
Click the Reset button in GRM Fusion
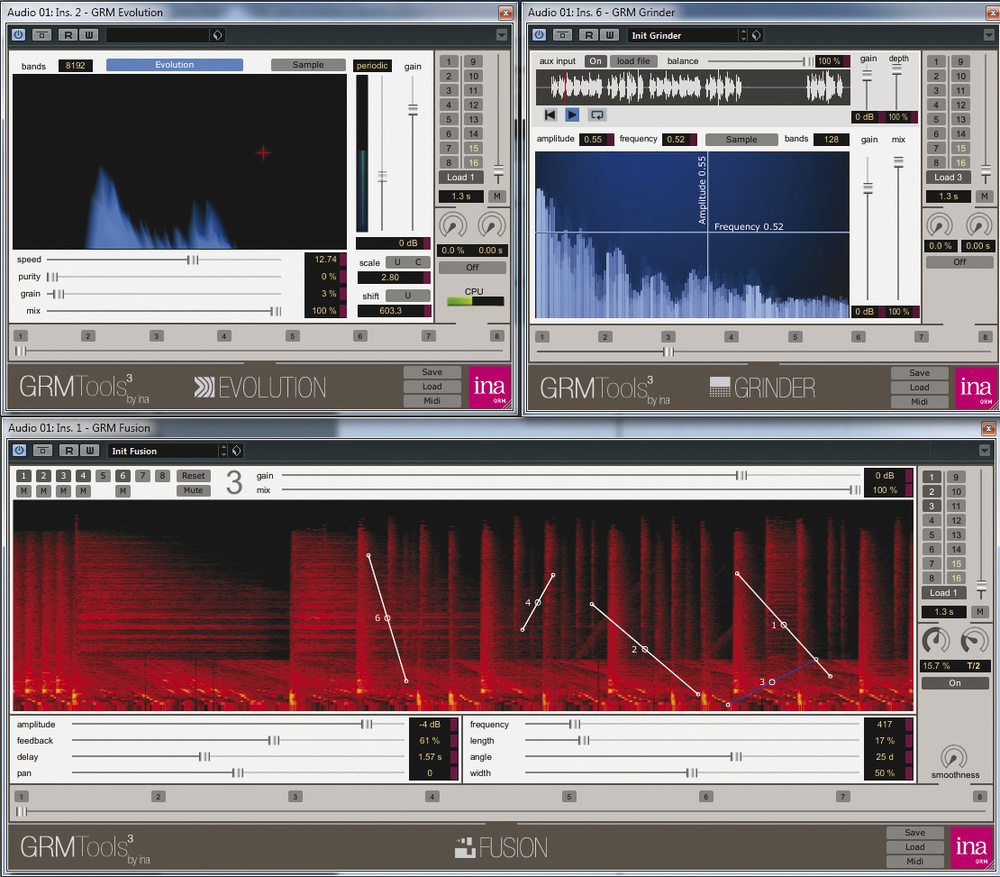[x=193, y=476]
